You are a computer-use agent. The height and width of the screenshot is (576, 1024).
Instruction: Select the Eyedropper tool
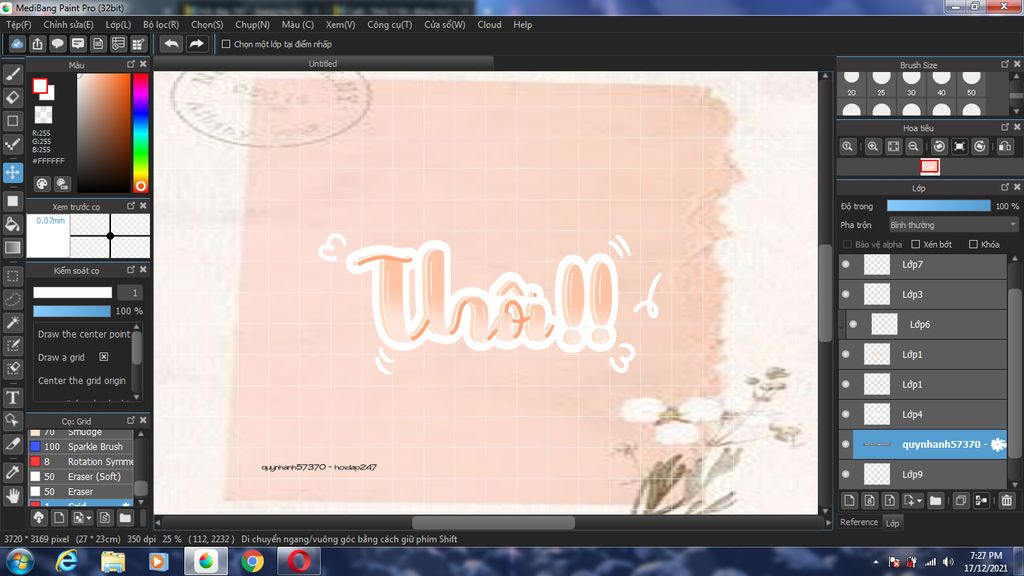(x=12, y=472)
